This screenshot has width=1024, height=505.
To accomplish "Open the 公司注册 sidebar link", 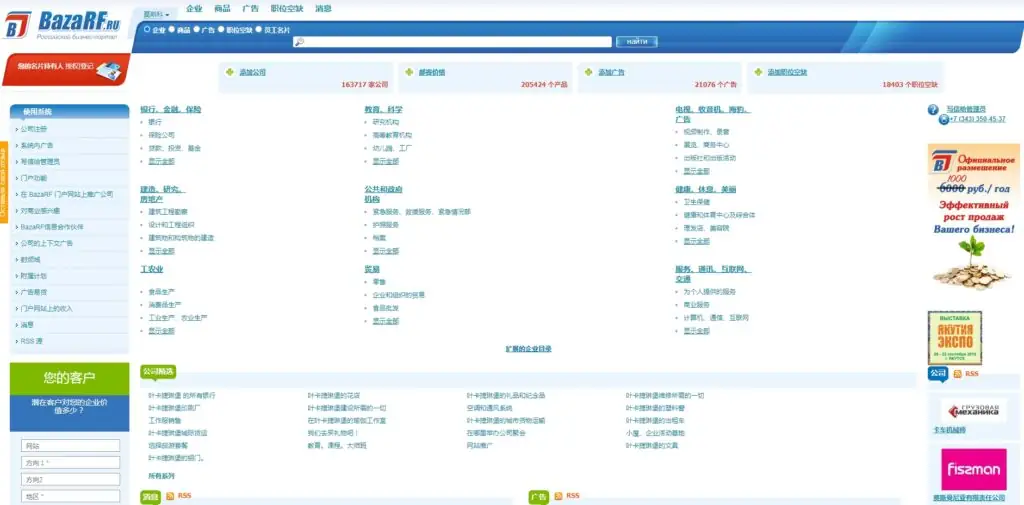I will 34,129.
